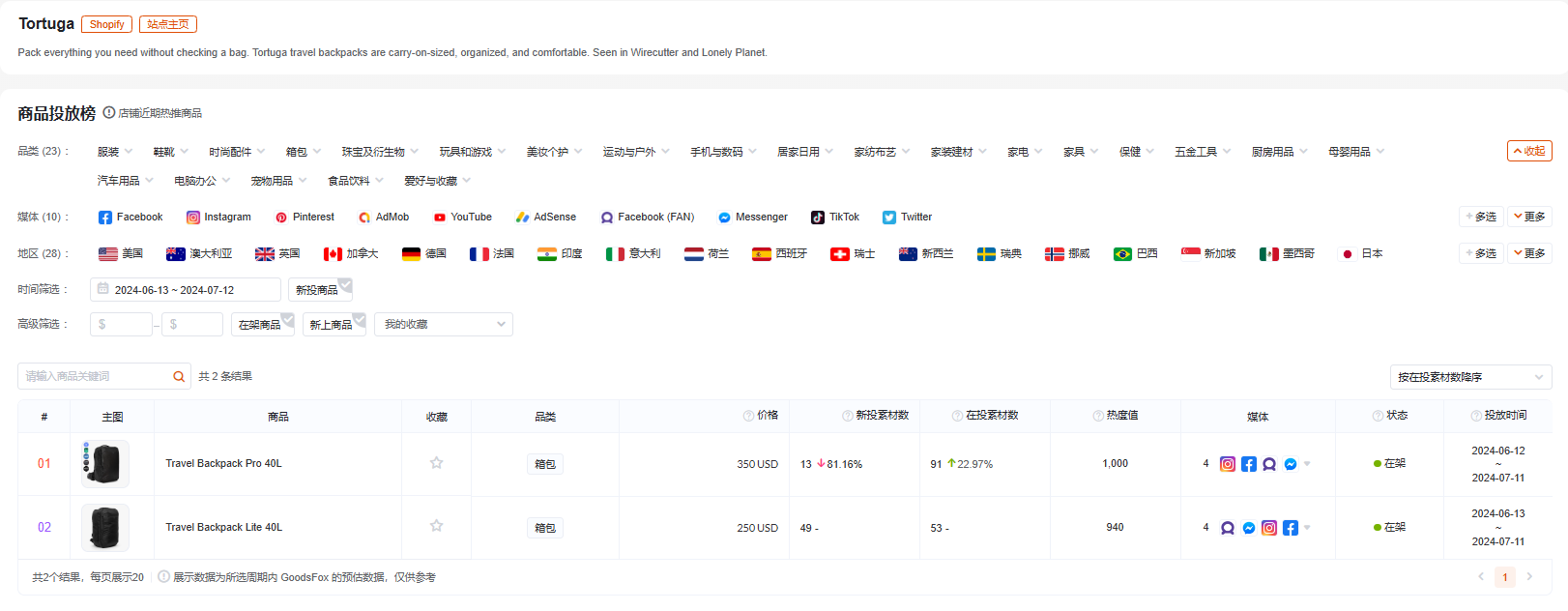Click Instagram icon in Travel Backpack Pro row
1568x611 pixels.
click(1228, 464)
